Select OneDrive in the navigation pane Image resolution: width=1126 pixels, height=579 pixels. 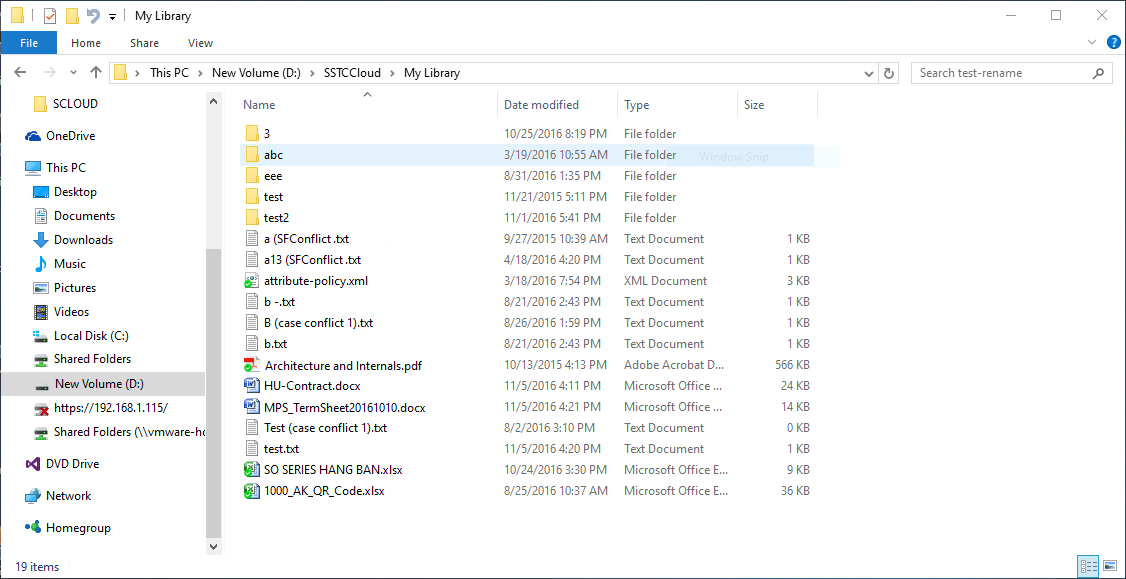[70, 136]
